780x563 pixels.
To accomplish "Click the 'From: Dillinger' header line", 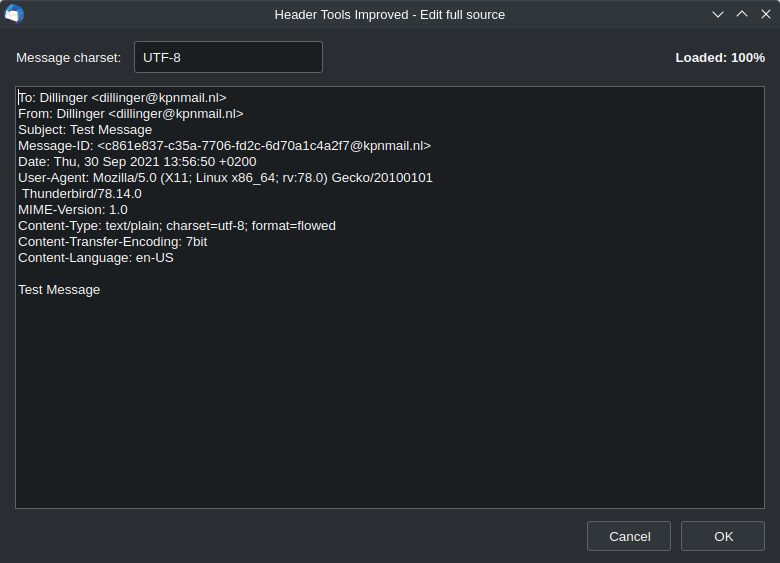I will tap(131, 114).
